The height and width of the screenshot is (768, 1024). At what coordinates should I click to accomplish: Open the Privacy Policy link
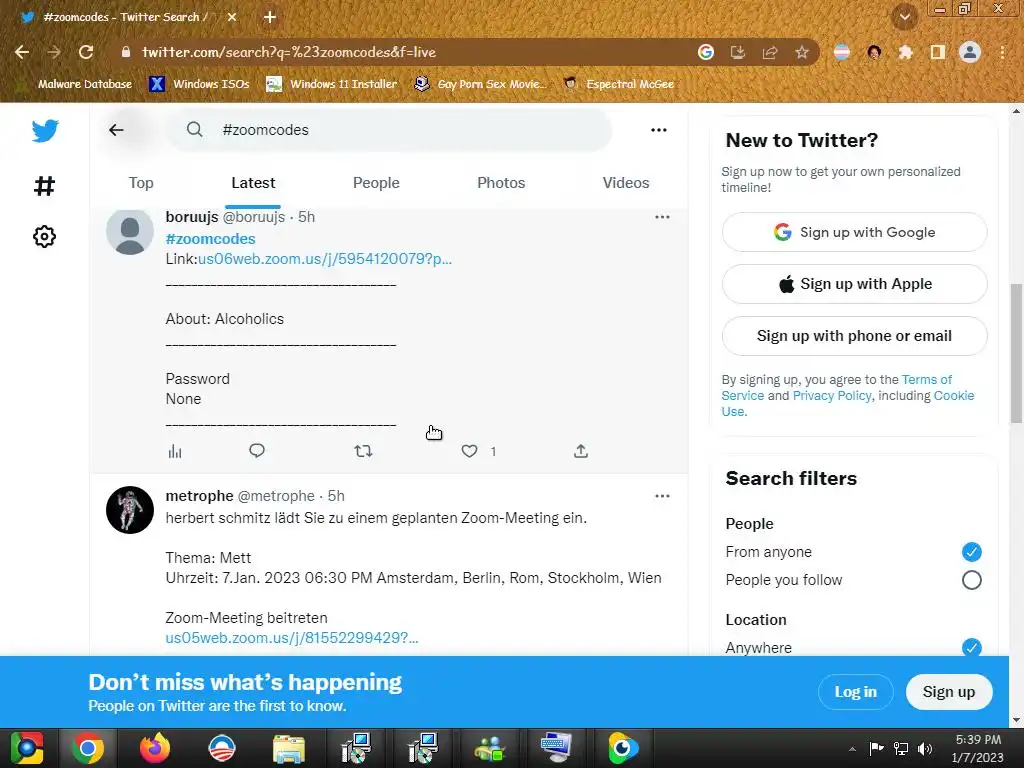832,396
